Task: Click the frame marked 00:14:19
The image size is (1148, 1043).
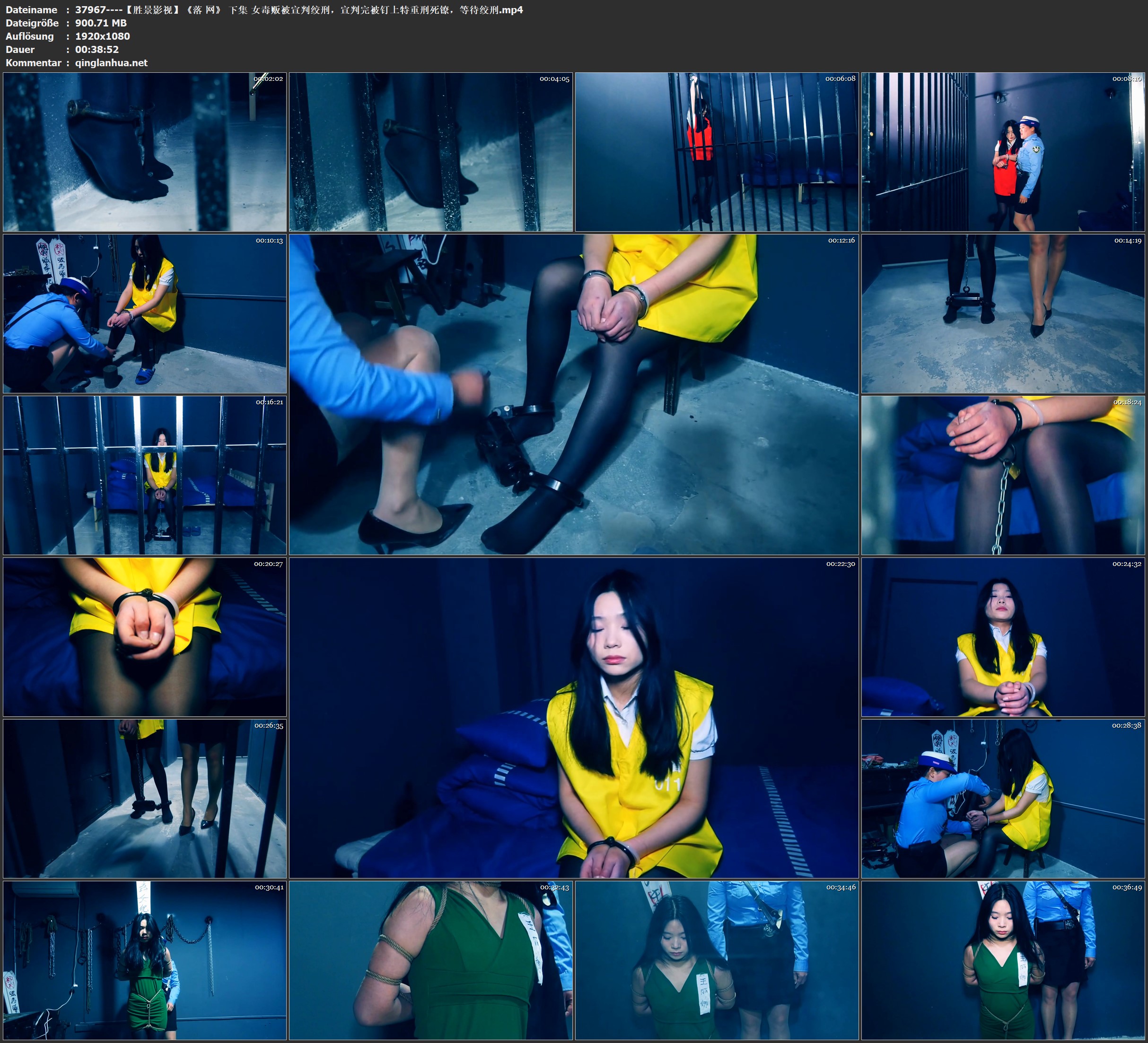Action: (1003, 313)
